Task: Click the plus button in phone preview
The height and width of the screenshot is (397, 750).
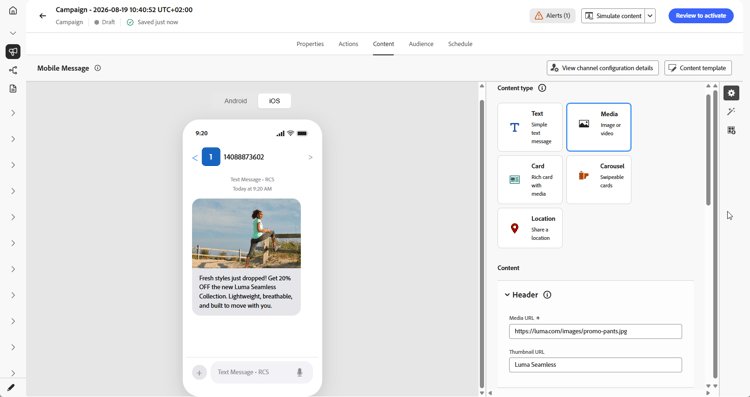Action: point(199,372)
